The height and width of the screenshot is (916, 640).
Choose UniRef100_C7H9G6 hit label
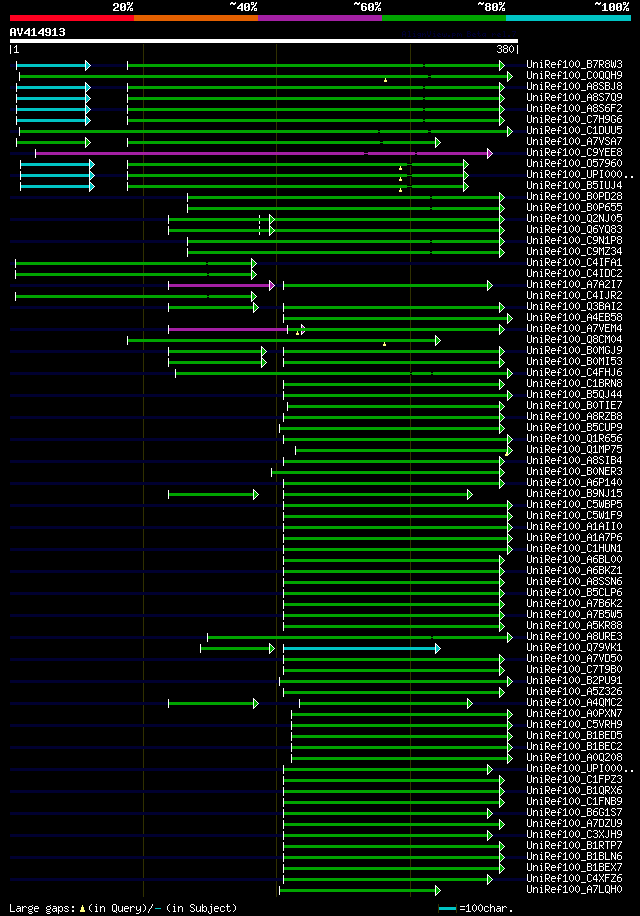point(574,119)
